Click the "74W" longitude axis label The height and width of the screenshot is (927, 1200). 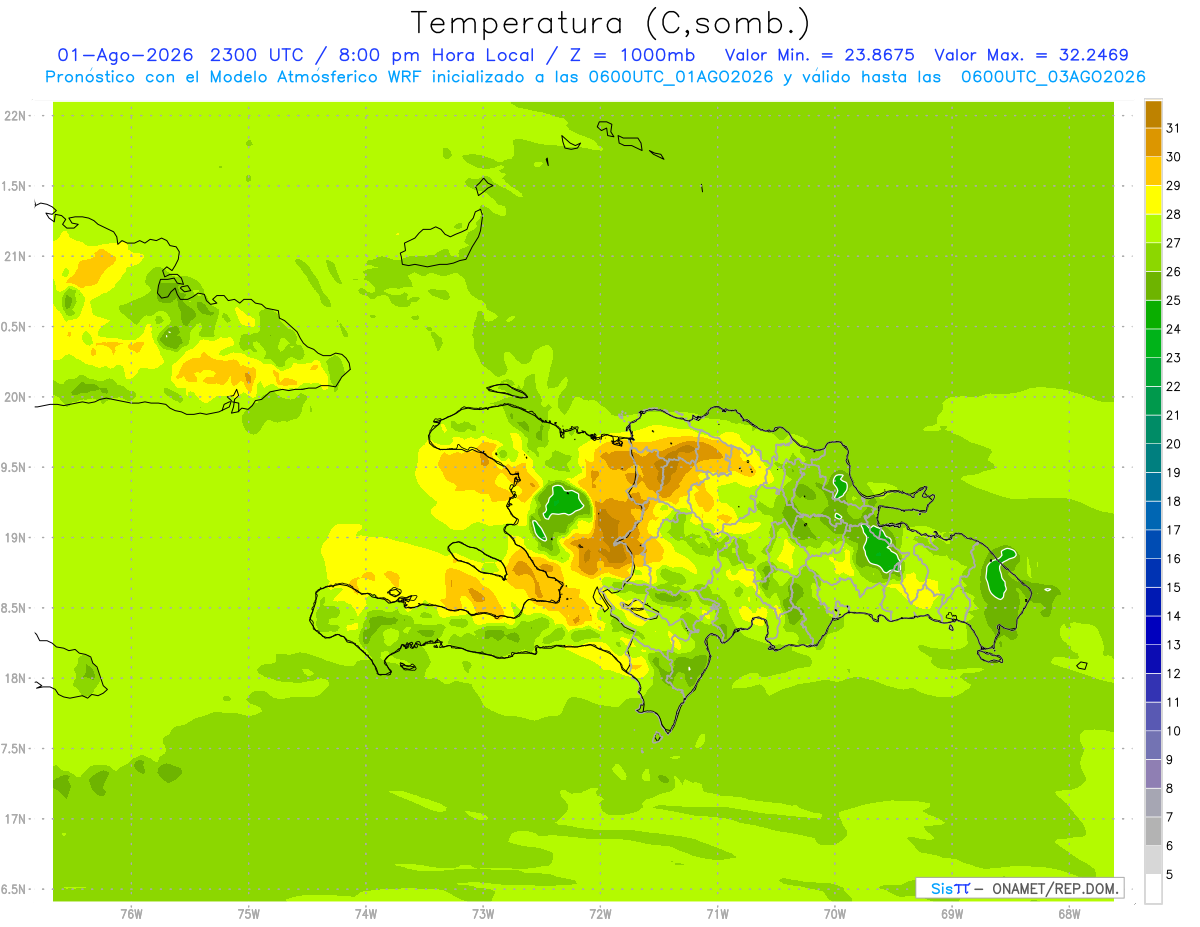(366, 913)
